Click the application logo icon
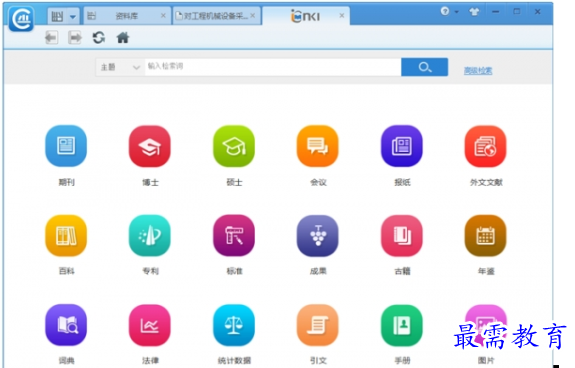Image resolution: width=575 pixels, height=368 pixels. 22,19
